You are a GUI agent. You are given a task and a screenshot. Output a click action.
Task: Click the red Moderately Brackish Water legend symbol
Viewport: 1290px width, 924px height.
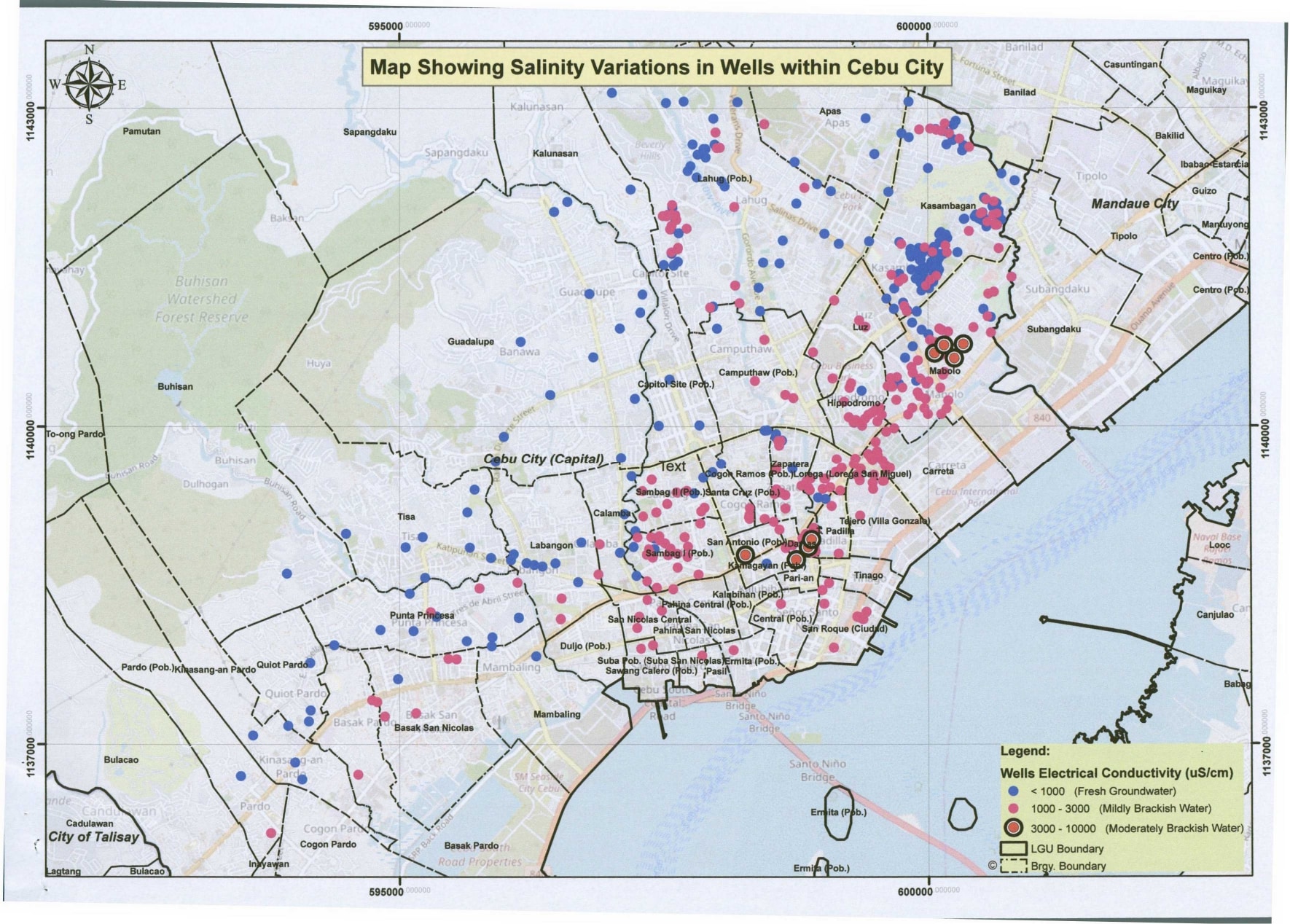click(x=1013, y=828)
